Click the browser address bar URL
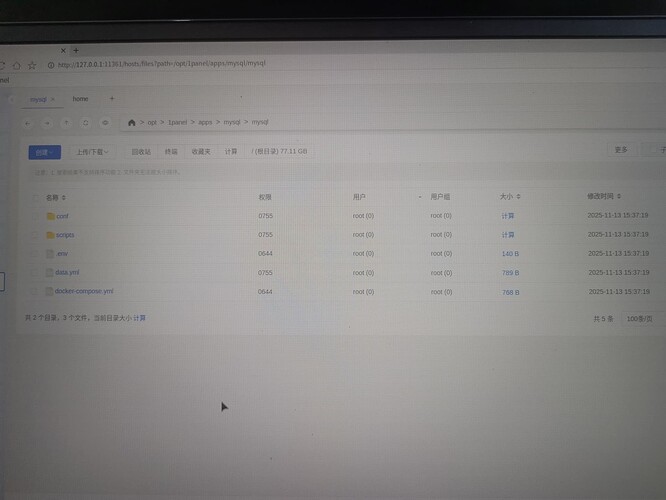666x500 pixels. (162, 64)
